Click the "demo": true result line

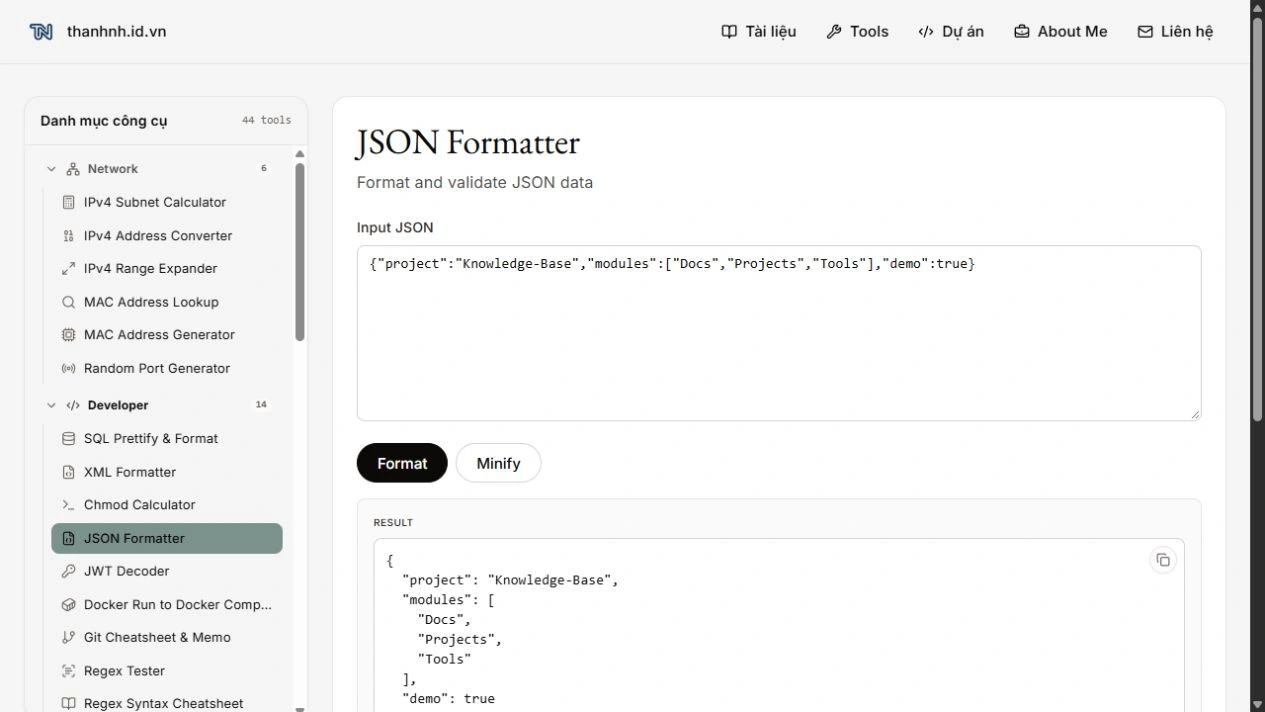pos(448,699)
